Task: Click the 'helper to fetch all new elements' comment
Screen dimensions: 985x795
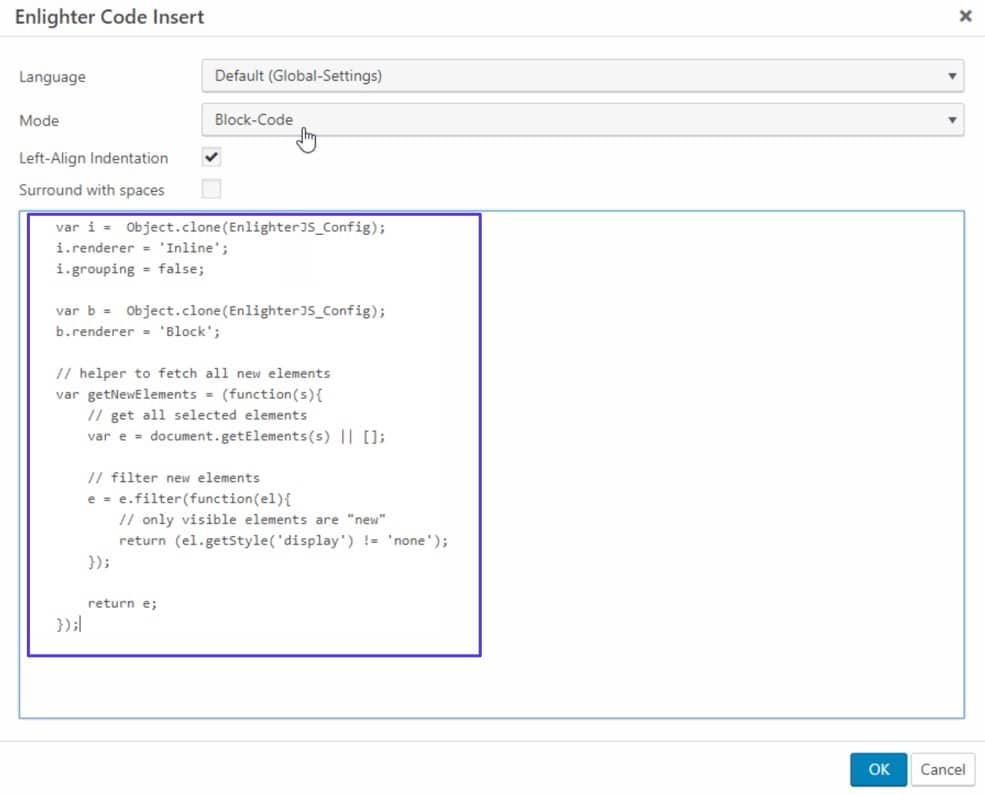Action: coord(192,373)
